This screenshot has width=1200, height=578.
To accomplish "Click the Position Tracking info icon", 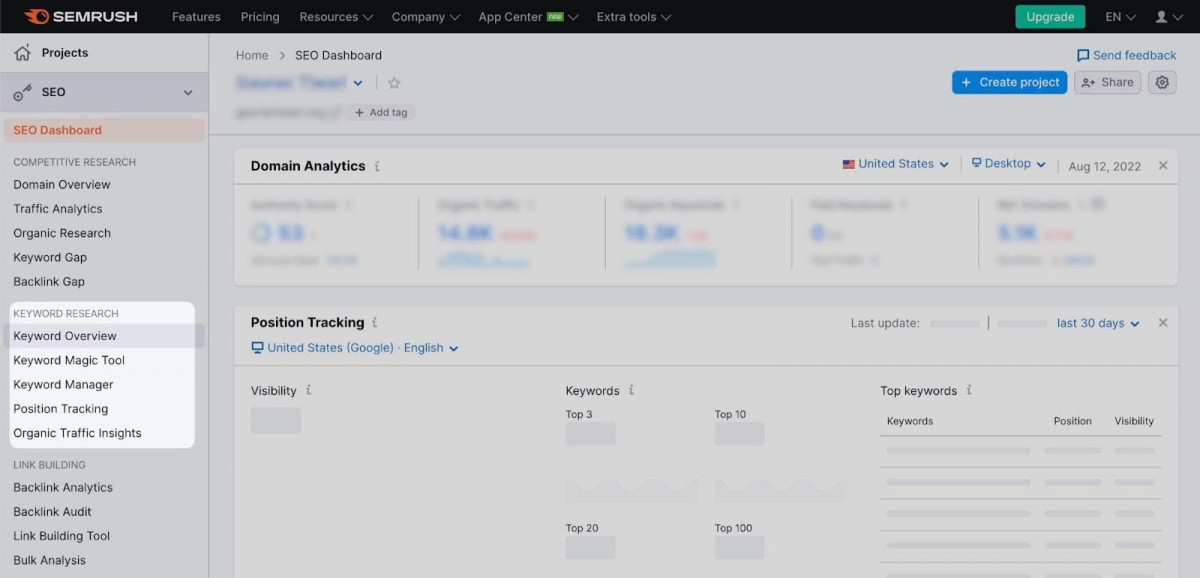I will click(374, 322).
